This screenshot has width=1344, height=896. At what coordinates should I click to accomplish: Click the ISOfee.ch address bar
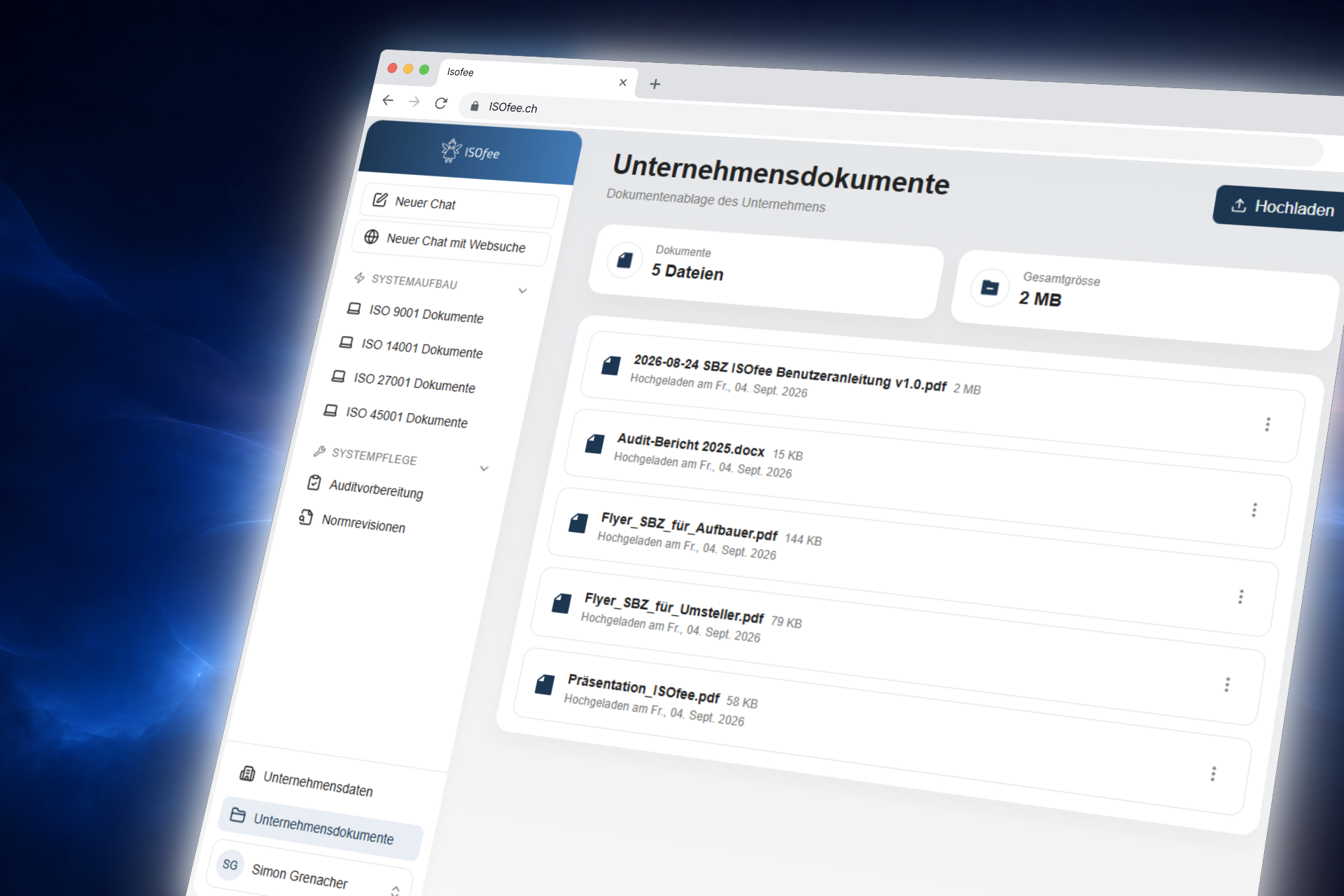coord(890,129)
